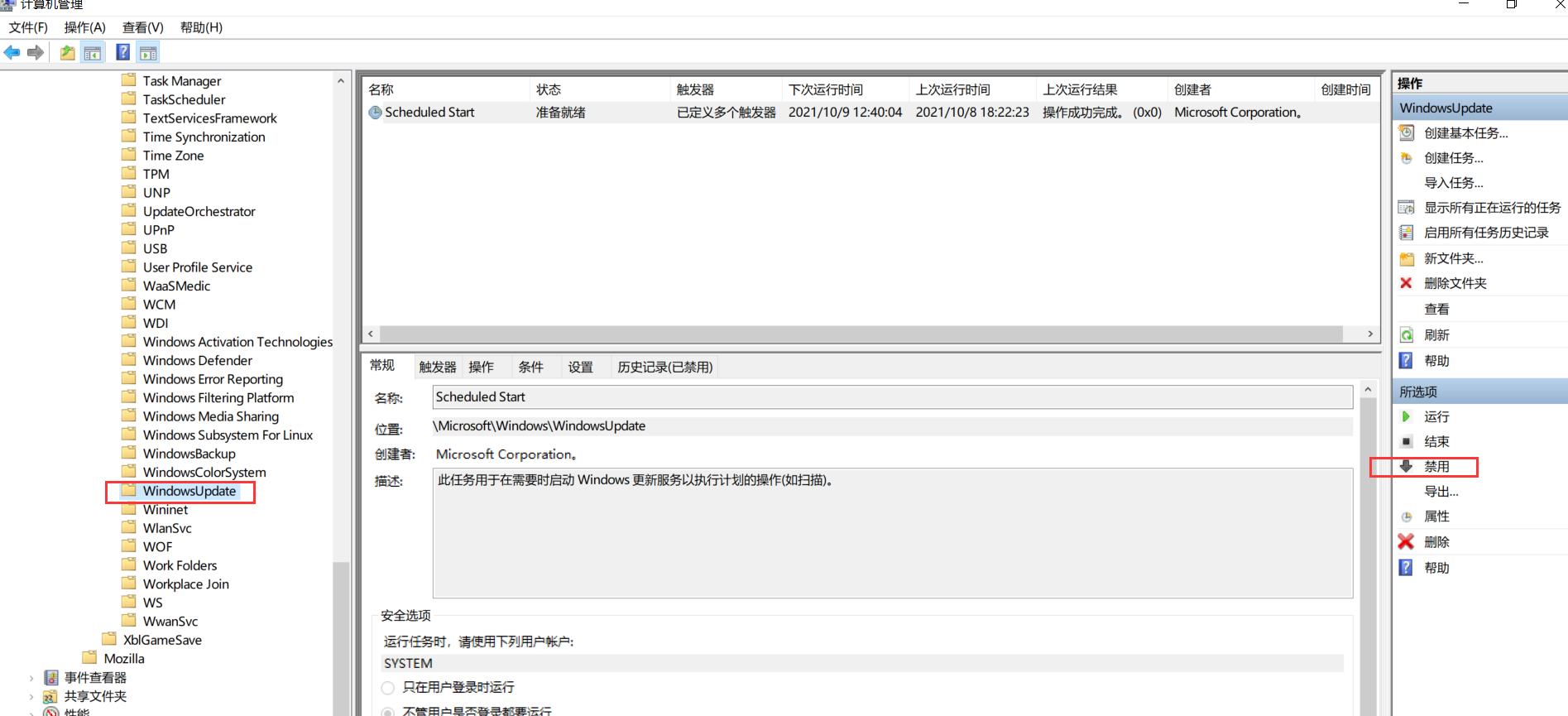Click Delete Folder (删除文件夹) action
Viewport: 1568px width, 716px height.
[x=1455, y=283]
